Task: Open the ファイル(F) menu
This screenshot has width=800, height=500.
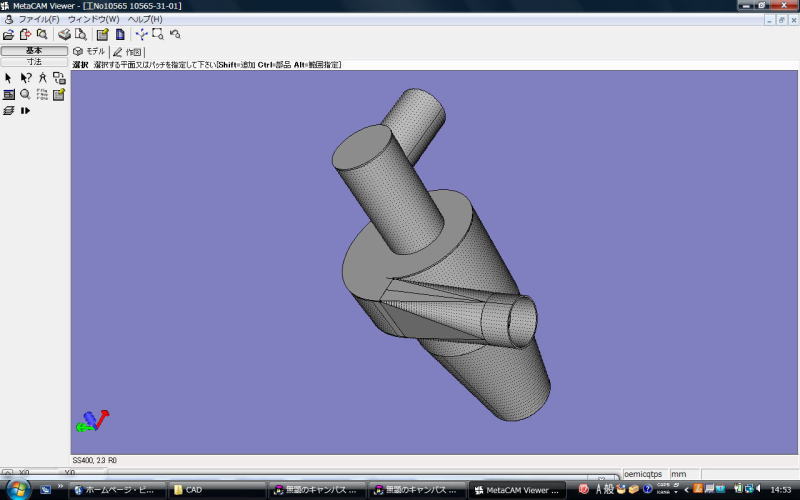Action: click(39, 19)
